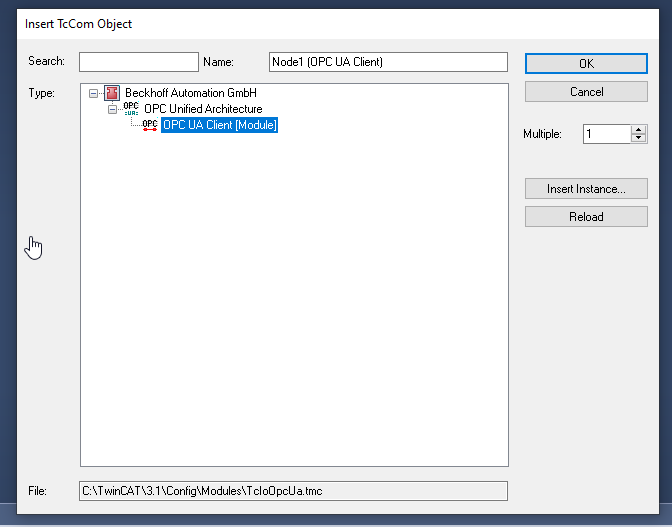The width and height of the screenshot is (672, 527).
Task: Select the OPC Unified Architecture tree label
Action: point(203,109)
